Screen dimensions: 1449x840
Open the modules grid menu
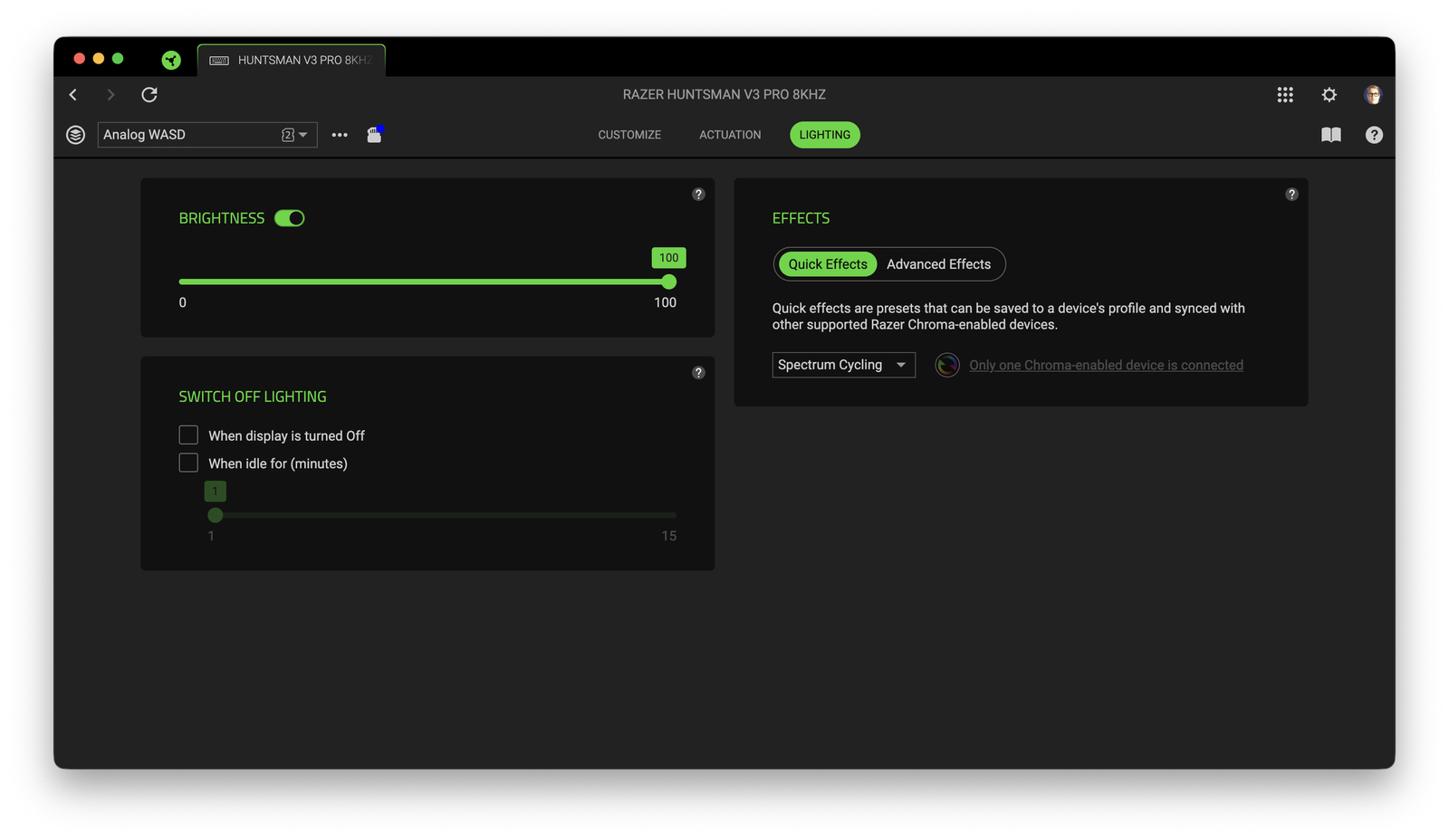click(x=1285, y=94)
